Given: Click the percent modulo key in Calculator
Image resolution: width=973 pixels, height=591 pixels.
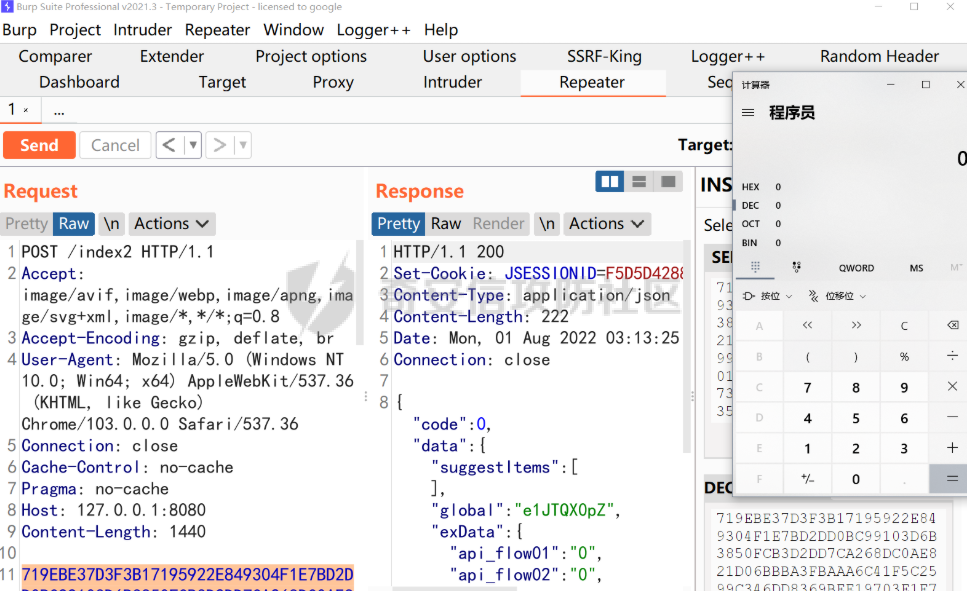Looking at the screenshot, I should (904, 356).
